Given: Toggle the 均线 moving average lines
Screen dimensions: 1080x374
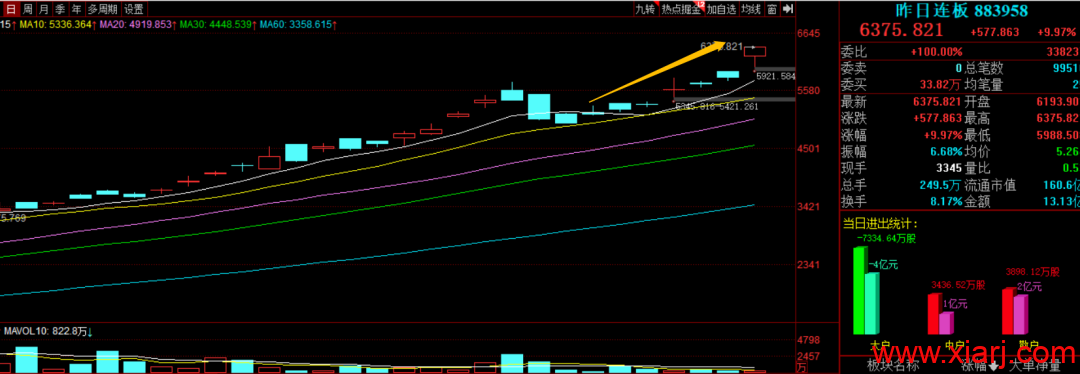Looking at the screenshot, I should point(751,9).
